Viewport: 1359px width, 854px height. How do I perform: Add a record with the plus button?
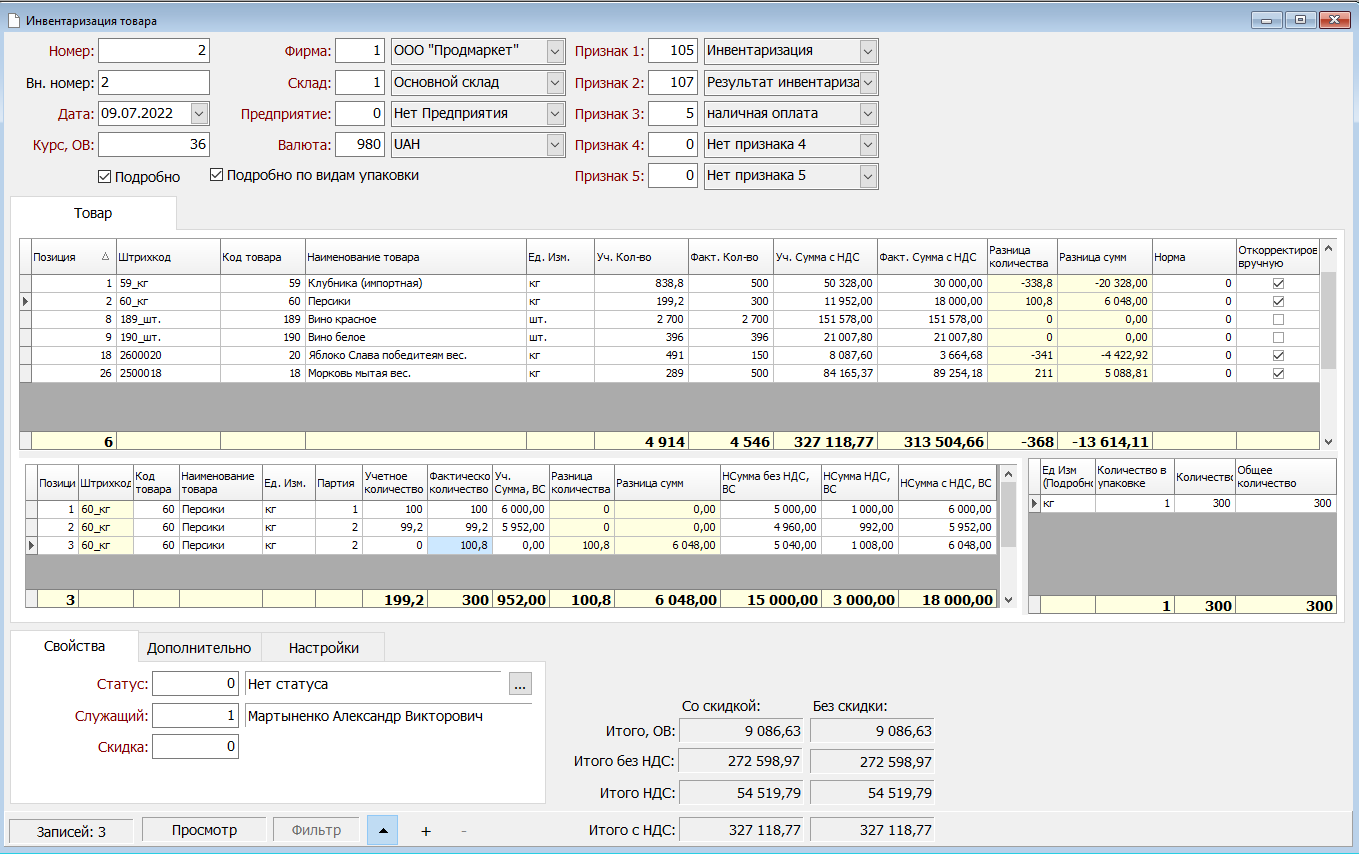click(x=425, y=831)
